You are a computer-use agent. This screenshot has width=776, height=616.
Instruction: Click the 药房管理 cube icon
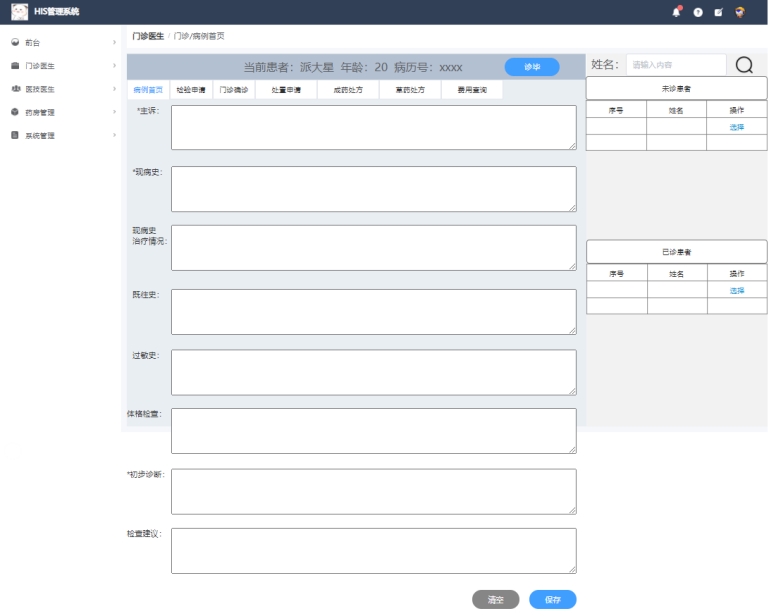pyautogui.click(x=15, y=112)
